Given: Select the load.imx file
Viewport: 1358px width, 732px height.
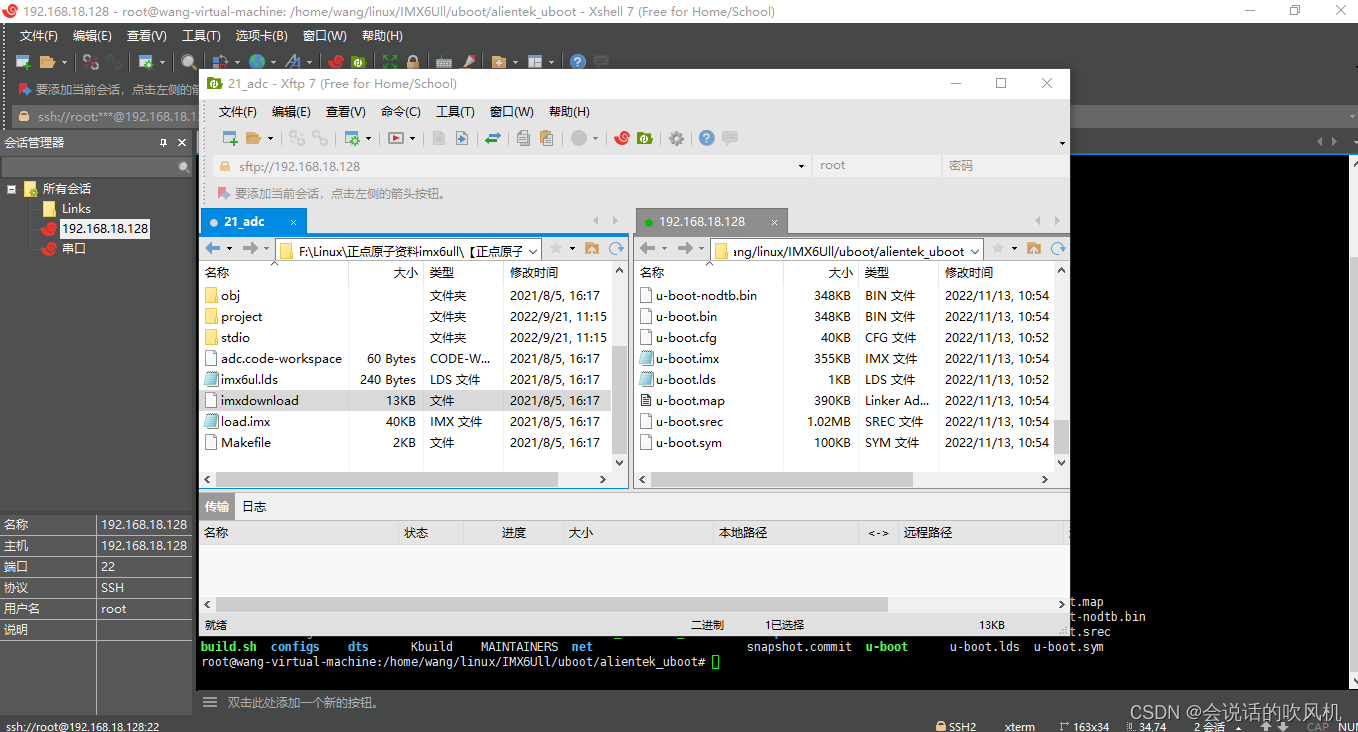Looking at the screenshot, I should coord(246,421).
